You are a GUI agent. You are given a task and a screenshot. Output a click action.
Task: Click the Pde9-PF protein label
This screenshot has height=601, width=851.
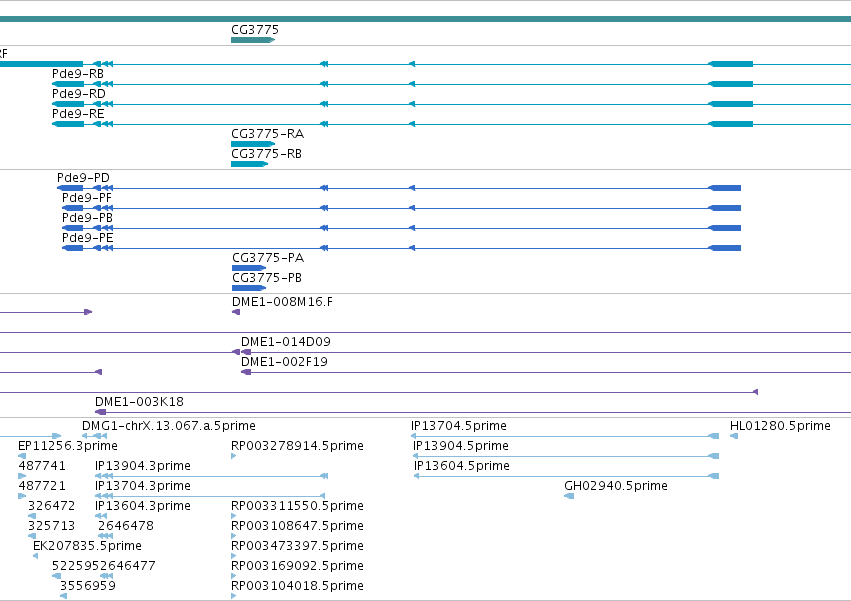coord(87,198)
